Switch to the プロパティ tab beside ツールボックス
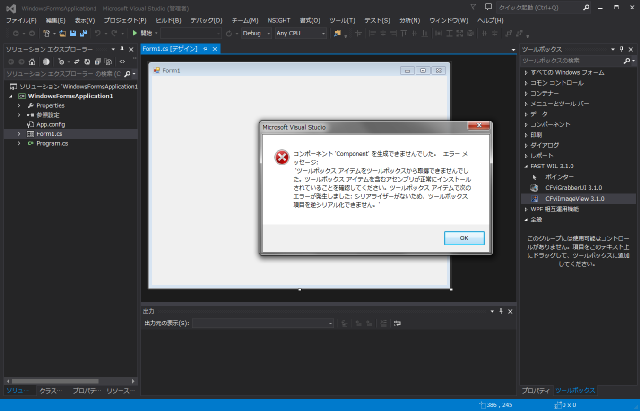 tap(536, 391)
